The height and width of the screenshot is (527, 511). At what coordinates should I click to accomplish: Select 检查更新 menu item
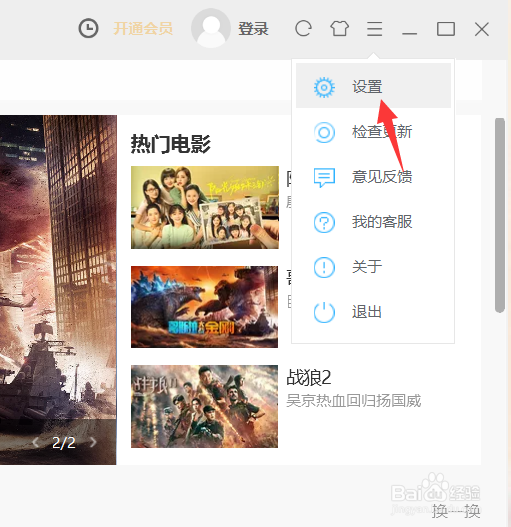click(x=373, y=132)
